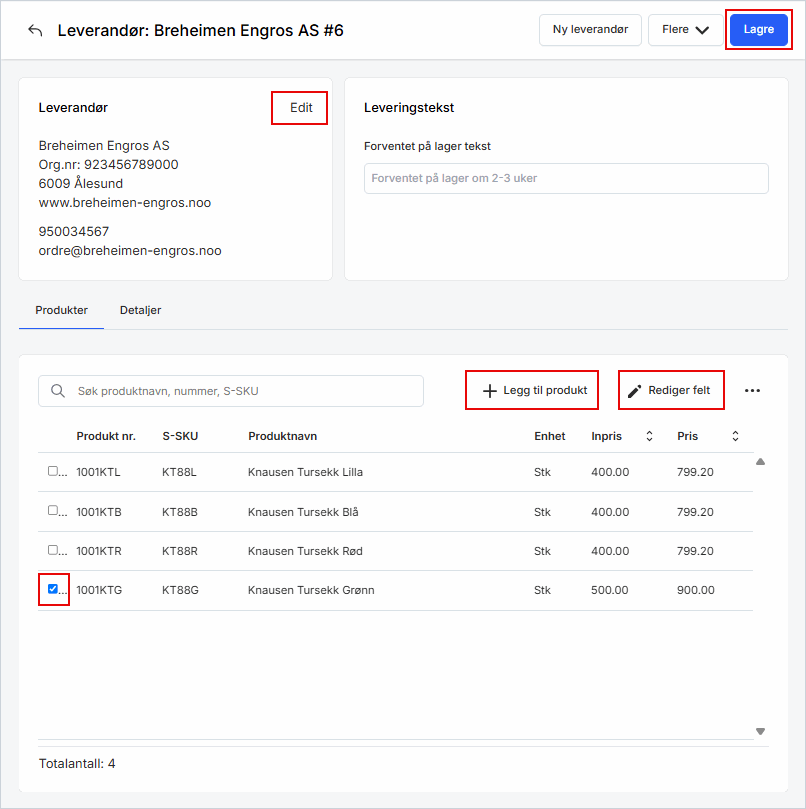Check the Knausen Tursekk Rød row

(x=53, y=550)
